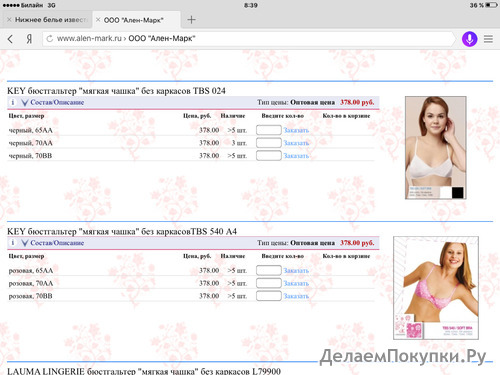Focus quantity field for розовая, 70AA
The width and height of the screenshot is (500, 375).
pyautogui.click(x=269, y=283)
